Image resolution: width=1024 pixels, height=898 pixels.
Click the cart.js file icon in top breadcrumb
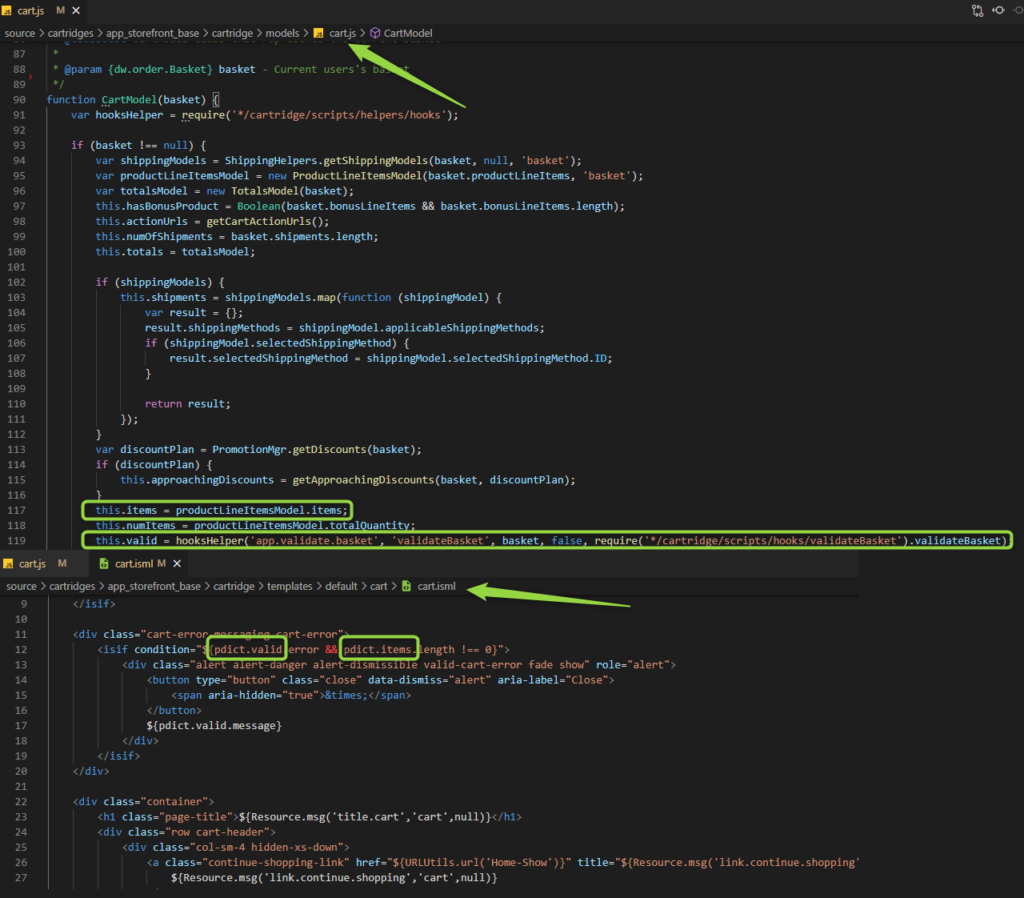pos(319,33)
